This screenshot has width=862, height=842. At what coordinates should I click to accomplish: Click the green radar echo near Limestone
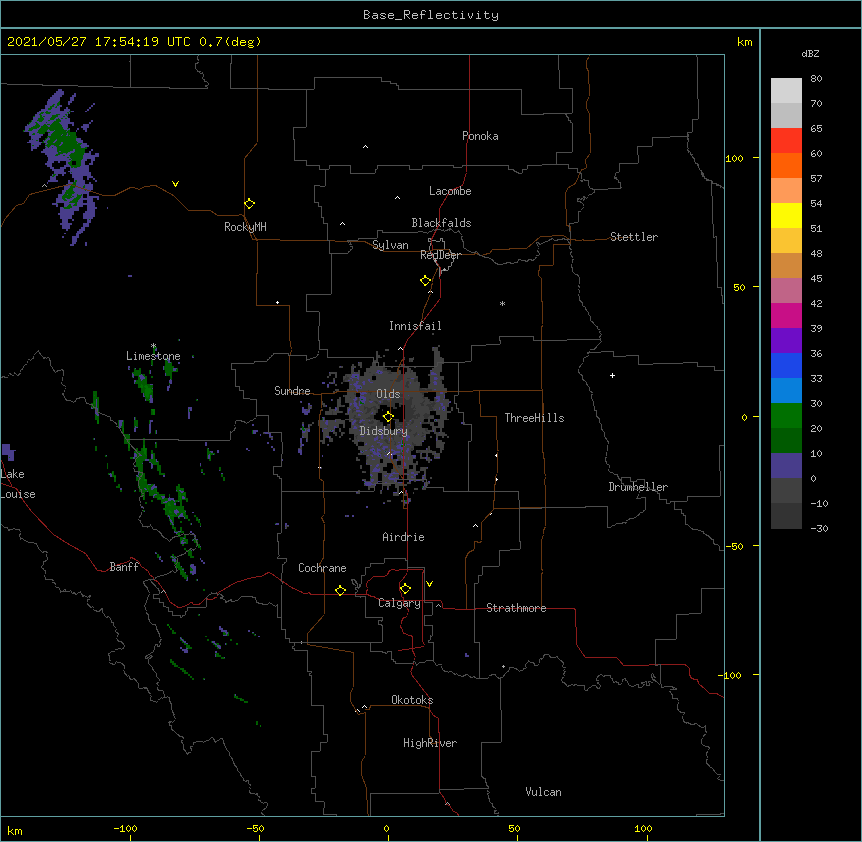[145, 385]
